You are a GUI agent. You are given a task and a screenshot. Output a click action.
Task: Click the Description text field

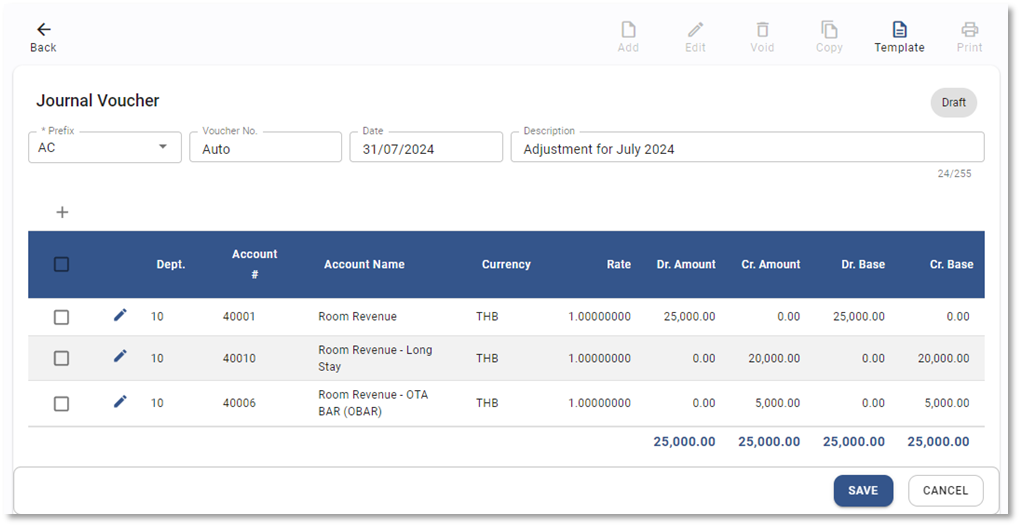[746, 149]
